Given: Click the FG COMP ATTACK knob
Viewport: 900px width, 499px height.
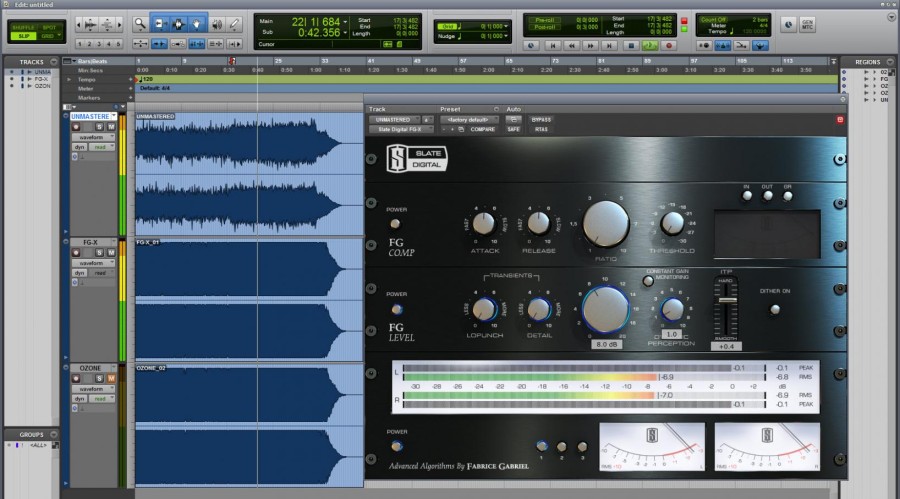Looking at the screenshot, I should pyautogui.click(x=484, y=224).
